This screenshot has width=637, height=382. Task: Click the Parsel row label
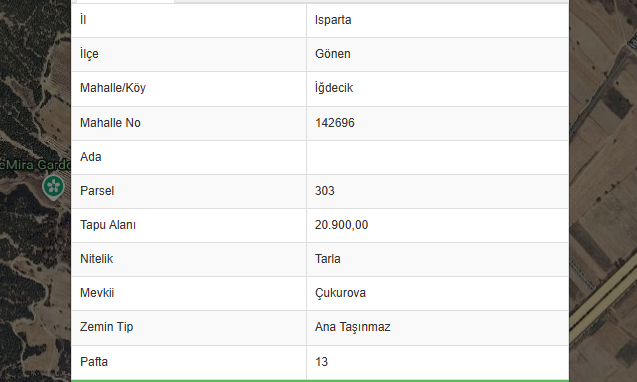pos(97,191)
